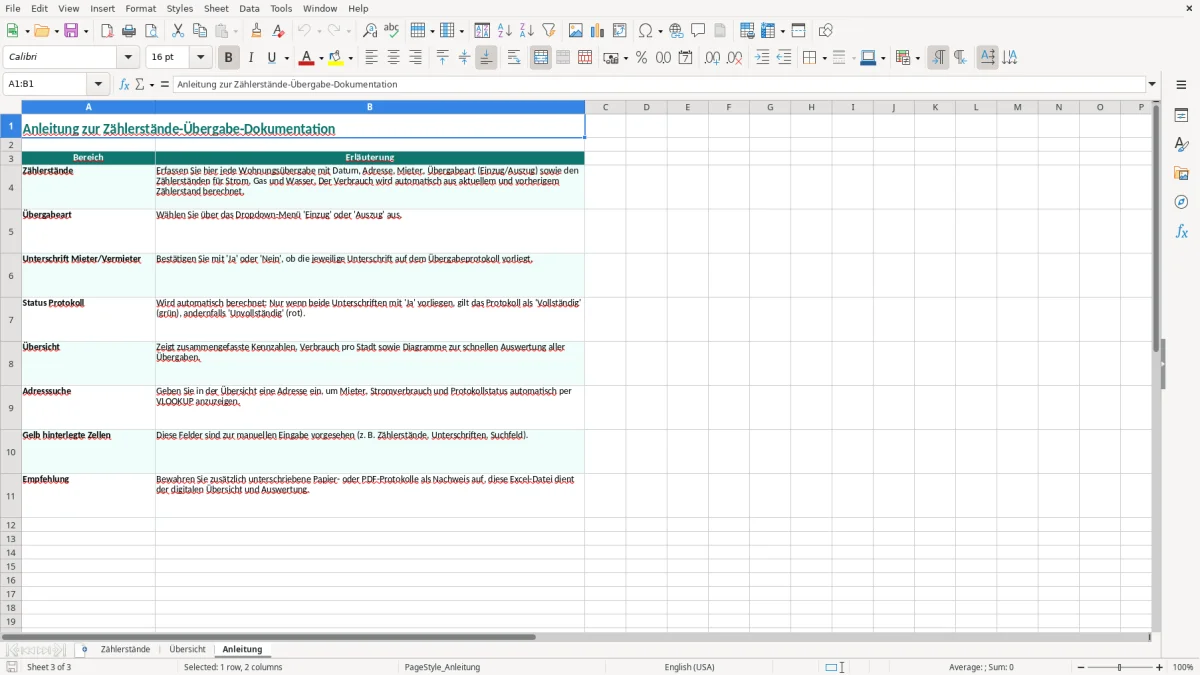Insert an image
This screenshot has width=1200, height=675.
[576, 31]
